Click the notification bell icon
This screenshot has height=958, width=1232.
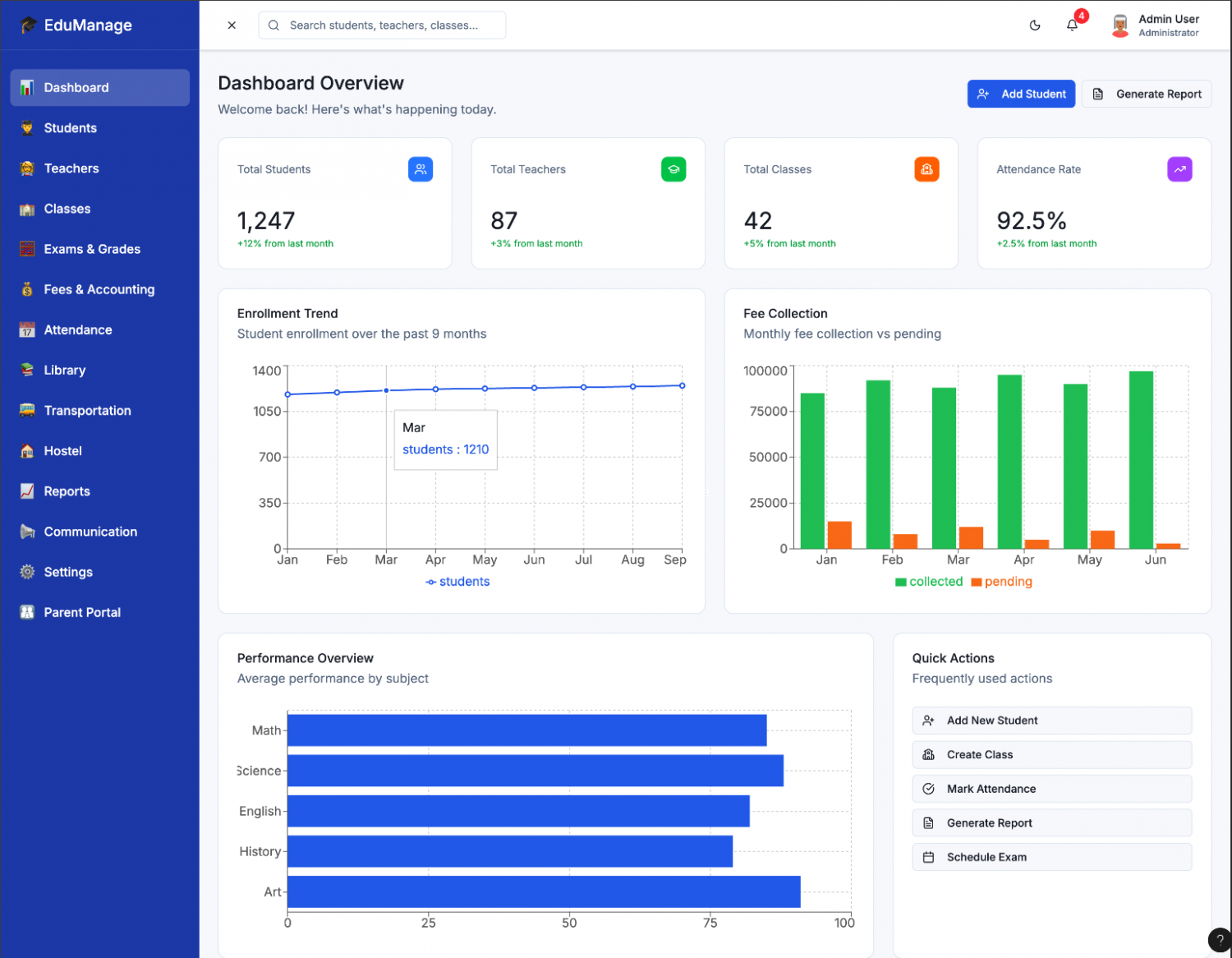point(1072,25)
